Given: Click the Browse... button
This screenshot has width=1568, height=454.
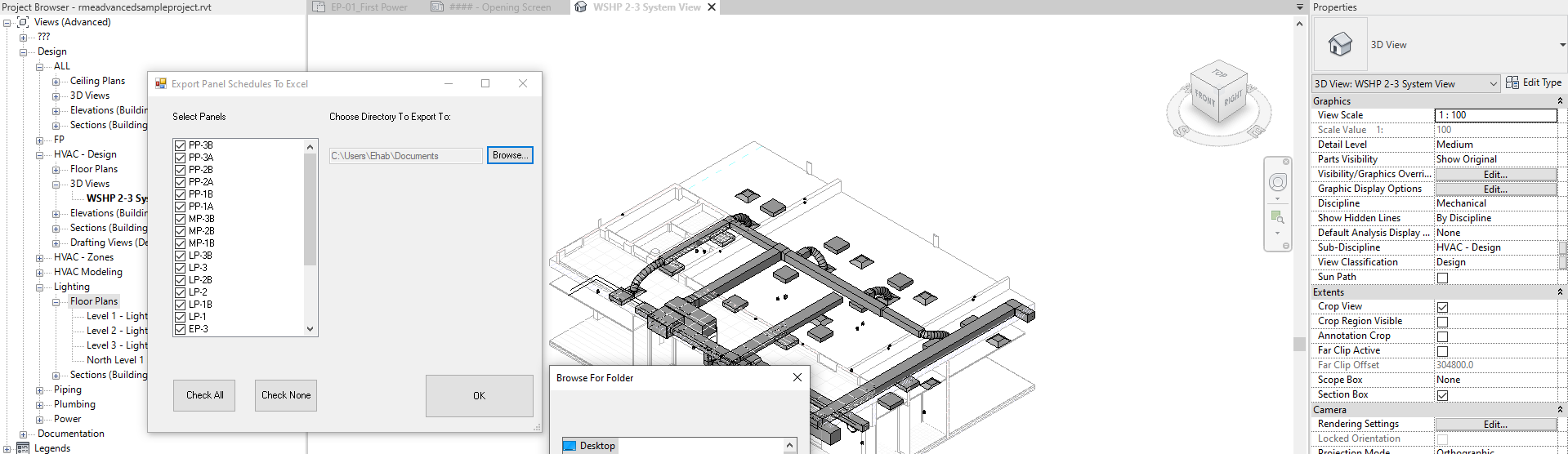Looking at the screenshot, I should [x=510, y=155].
